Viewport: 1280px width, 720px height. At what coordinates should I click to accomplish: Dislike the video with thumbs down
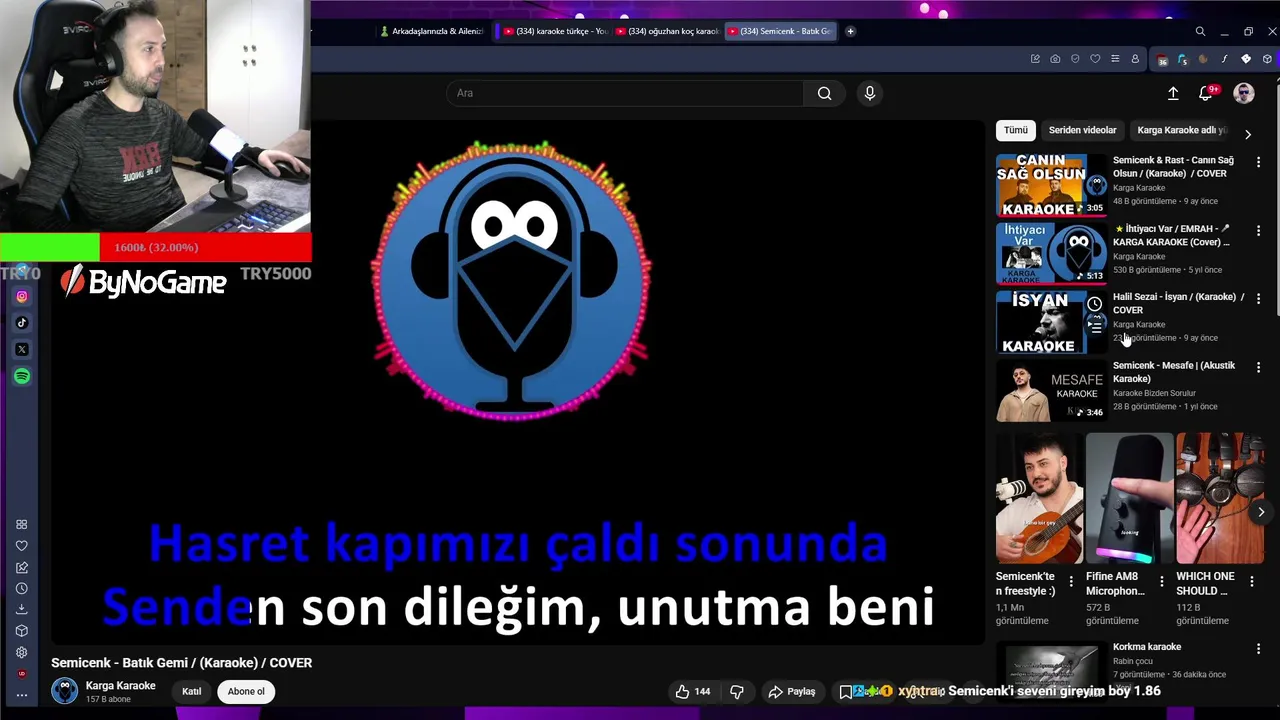[737, 691]
